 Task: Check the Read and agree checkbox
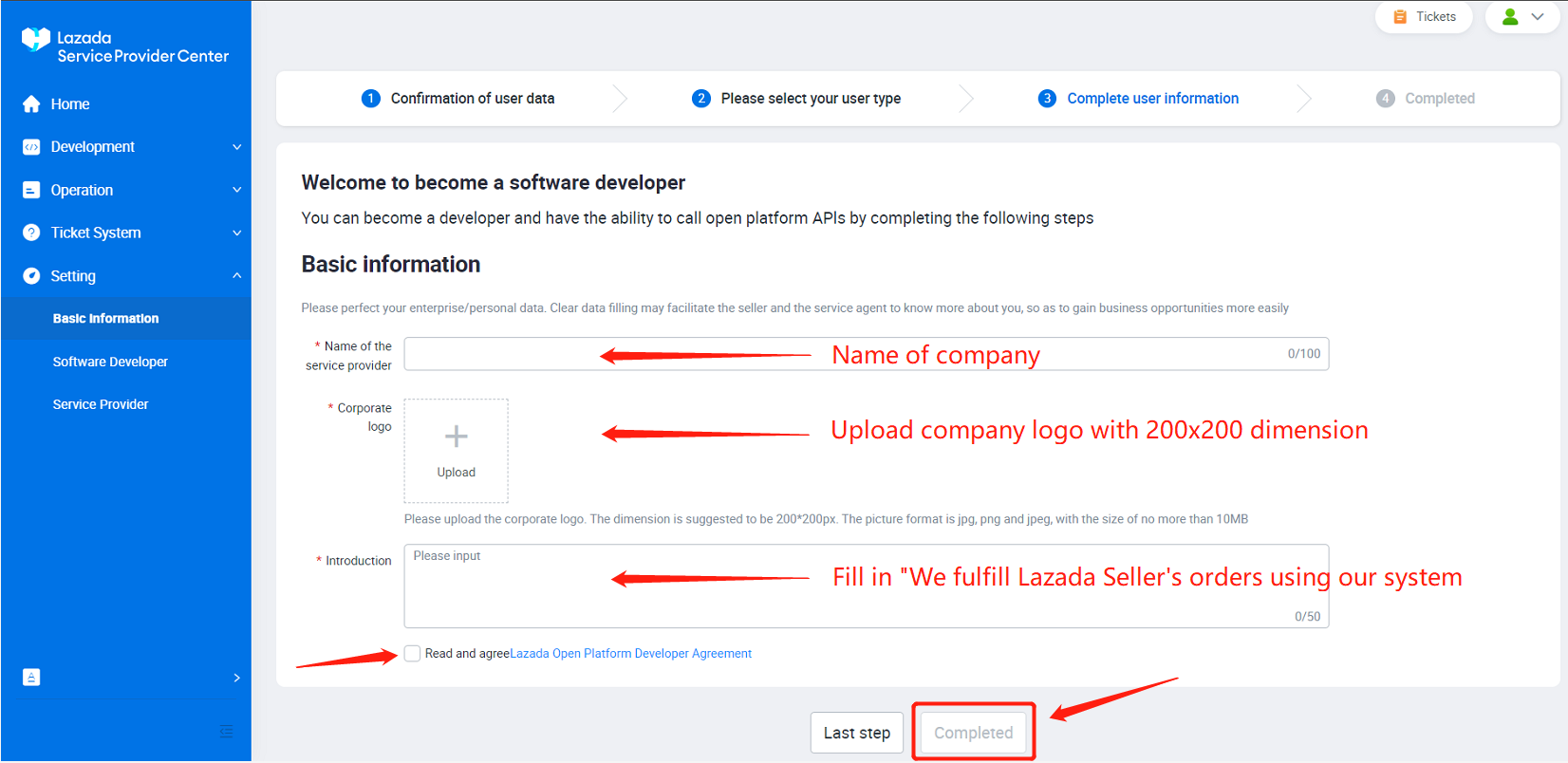[x=412, y=654]
